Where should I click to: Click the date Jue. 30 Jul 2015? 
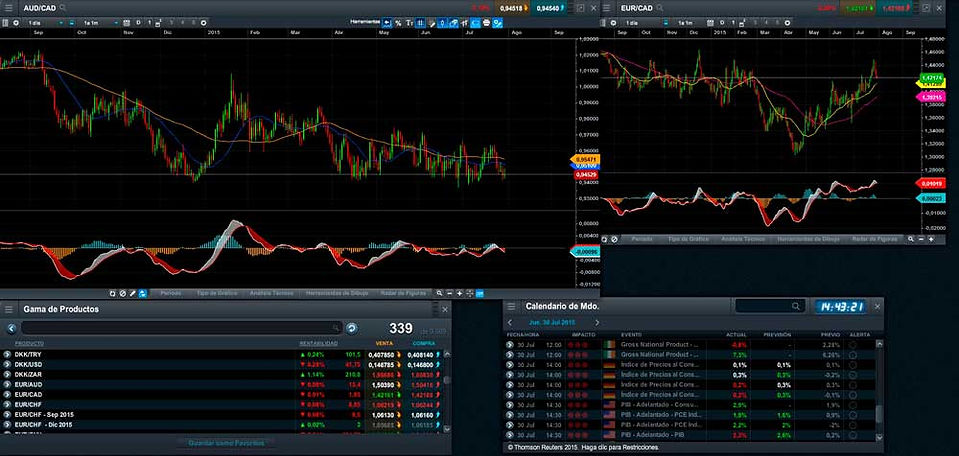[552, 322]
